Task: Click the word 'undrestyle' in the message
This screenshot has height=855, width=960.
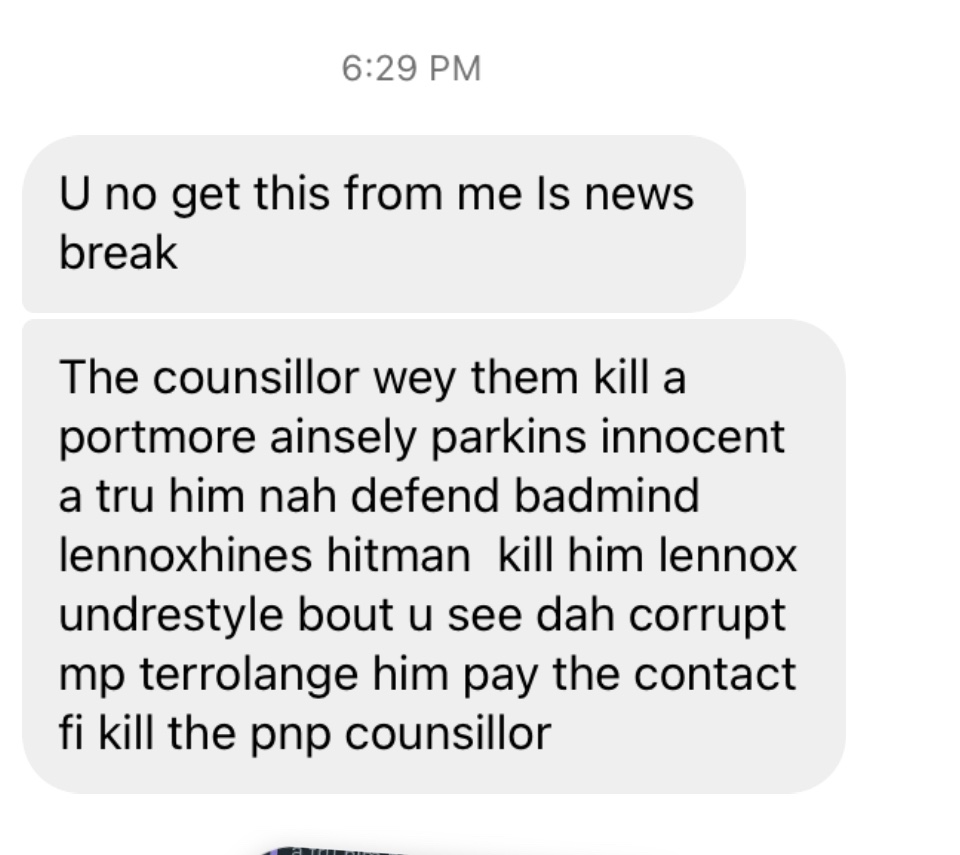Action: coord(171,616)
